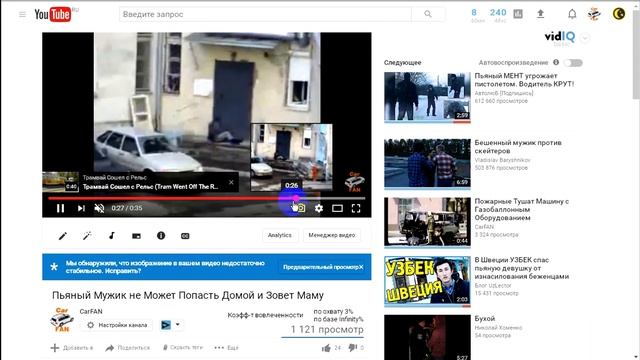This screenshot has height=360, width=640.
Task: Open the notifications bell
Action: pos(572,14)
